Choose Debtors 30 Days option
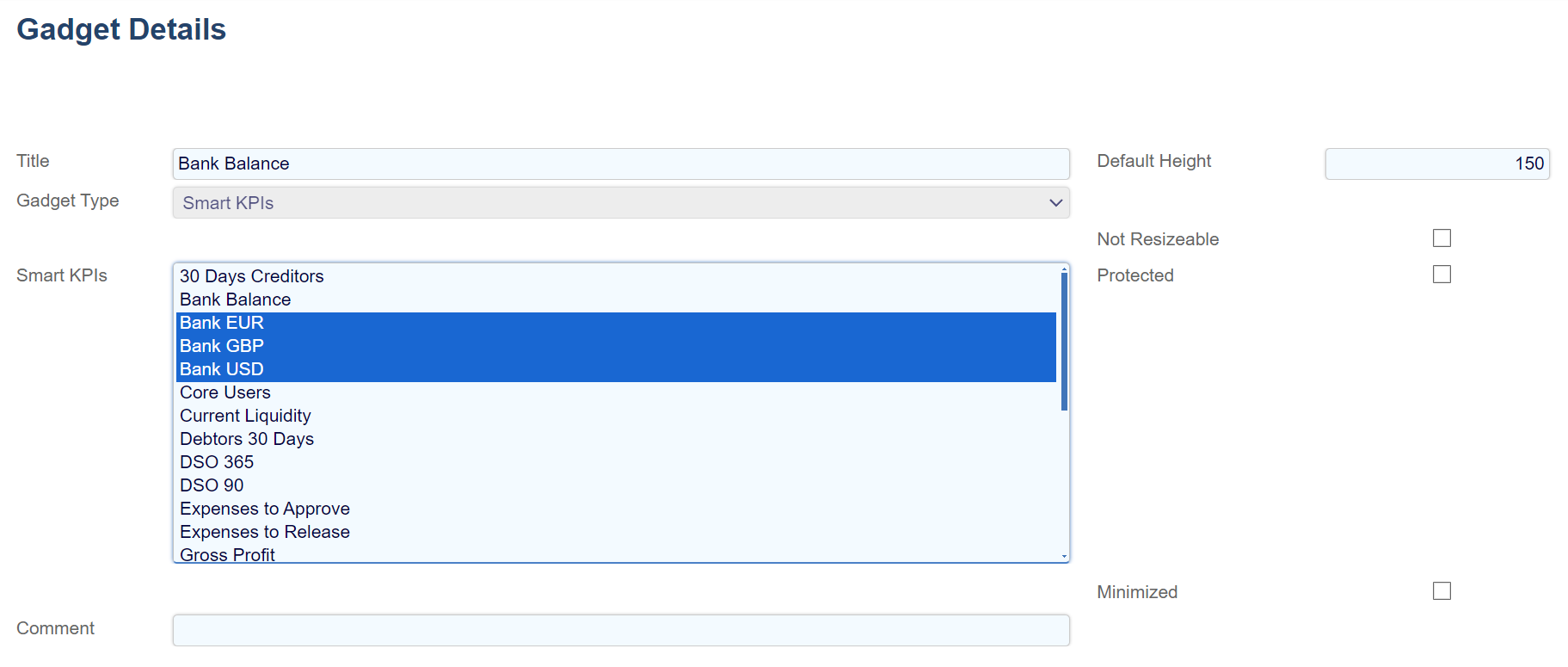Viewport: 1568px width, 667px height. click(247, 439)
